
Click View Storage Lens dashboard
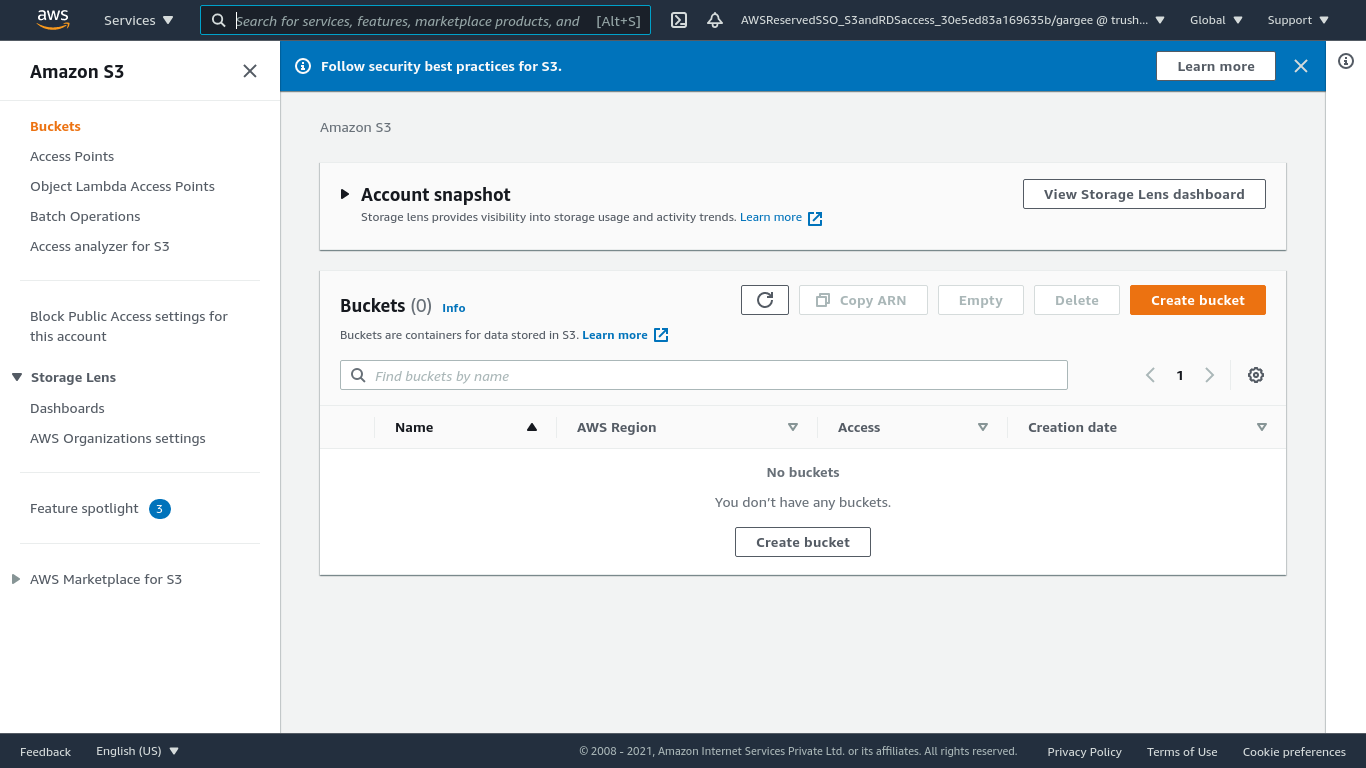[x=1144, y=194]
